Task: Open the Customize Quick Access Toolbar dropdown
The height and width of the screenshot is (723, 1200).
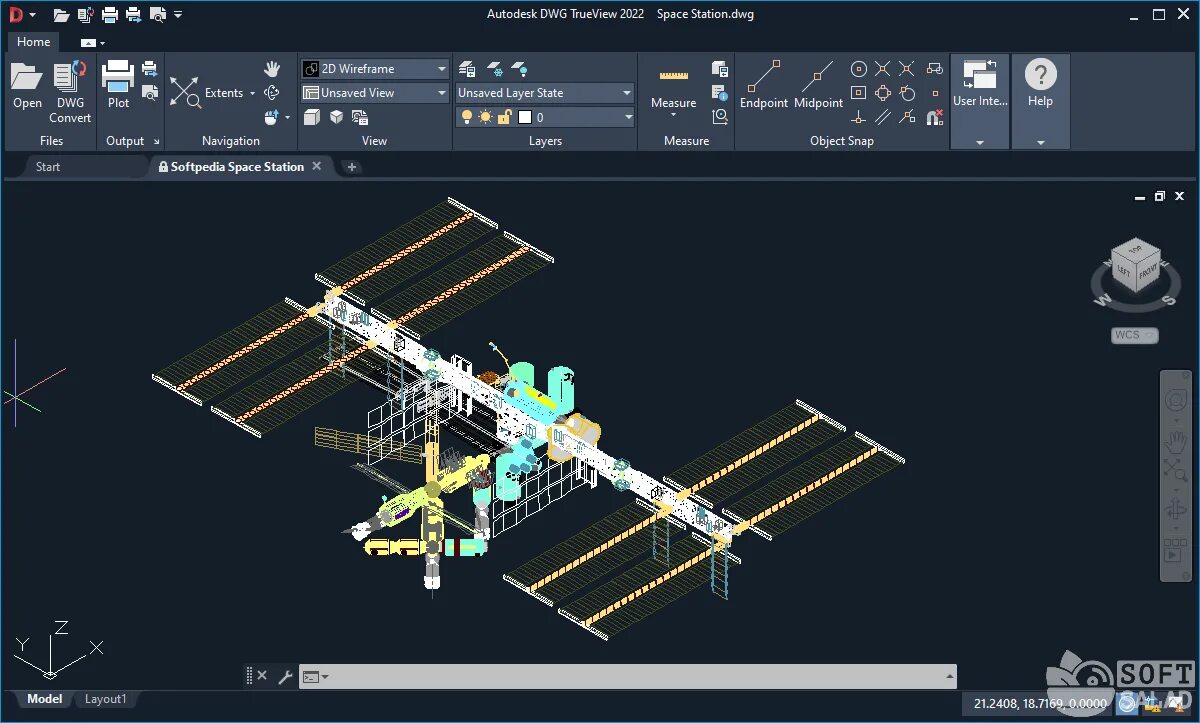Action: 178,15
